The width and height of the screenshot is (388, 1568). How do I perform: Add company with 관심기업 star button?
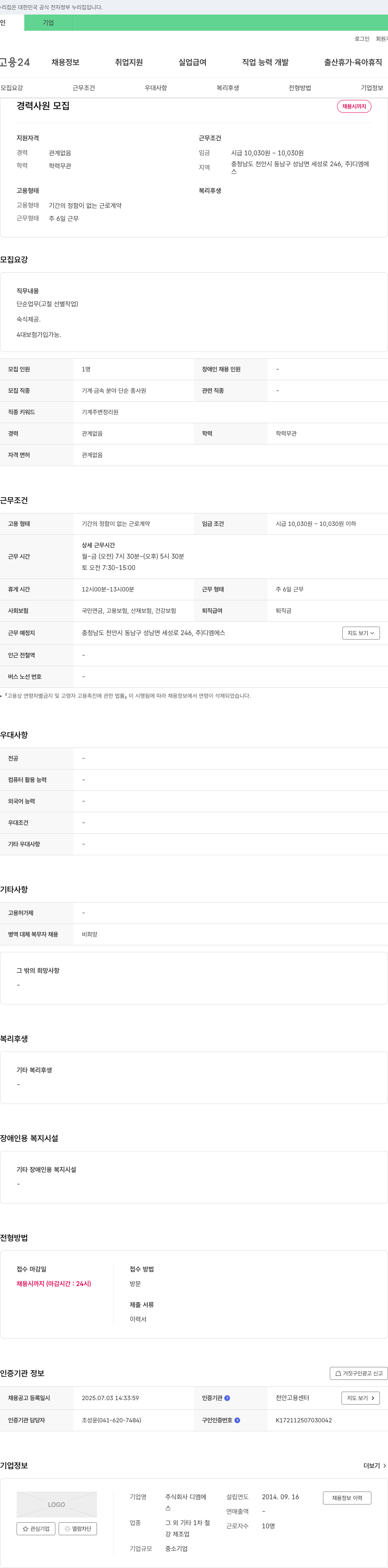click(x=36, y=1528)
